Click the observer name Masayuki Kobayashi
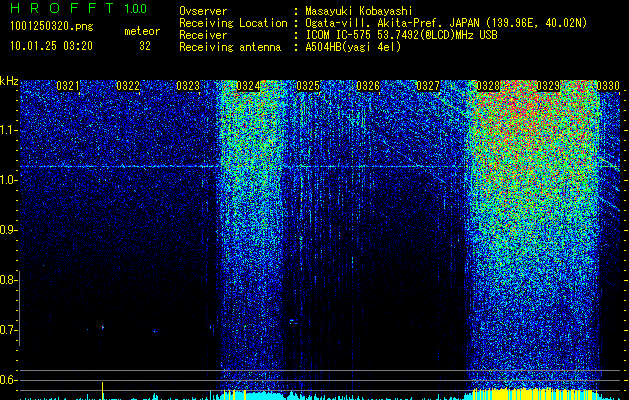 pyautogui.click(x=359, y=11)
